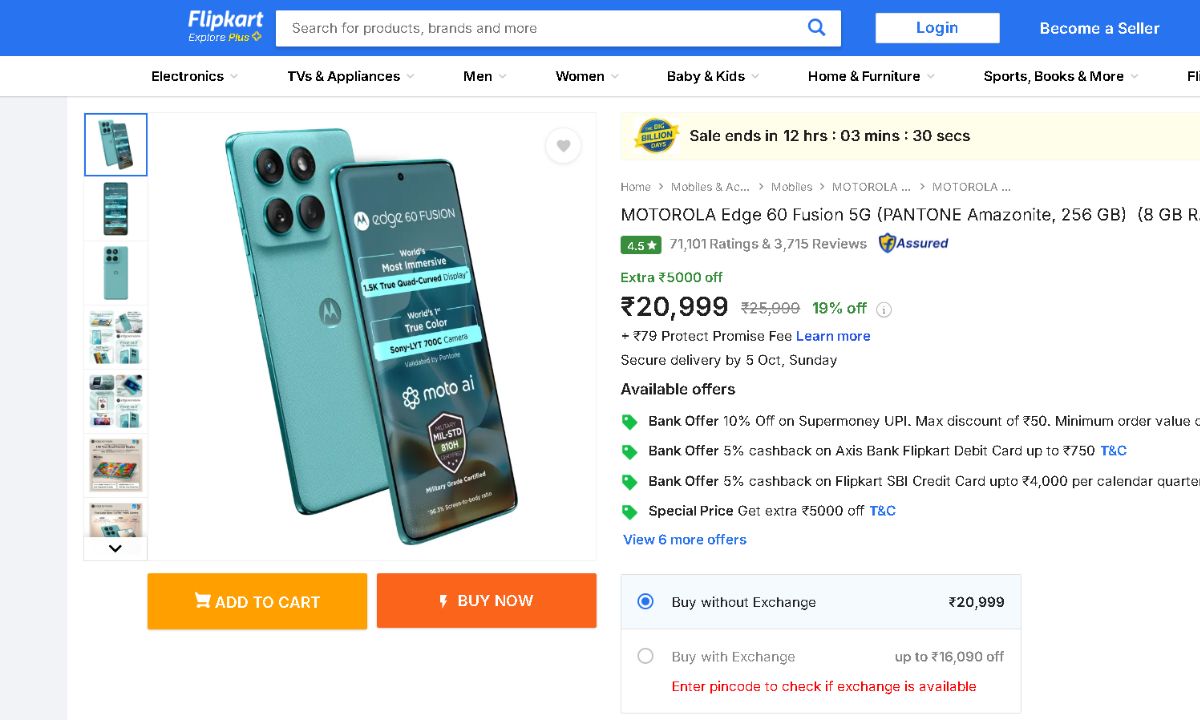Select Buy with Exchange option
The image size is (1200, 720).
tap(646, 656)
